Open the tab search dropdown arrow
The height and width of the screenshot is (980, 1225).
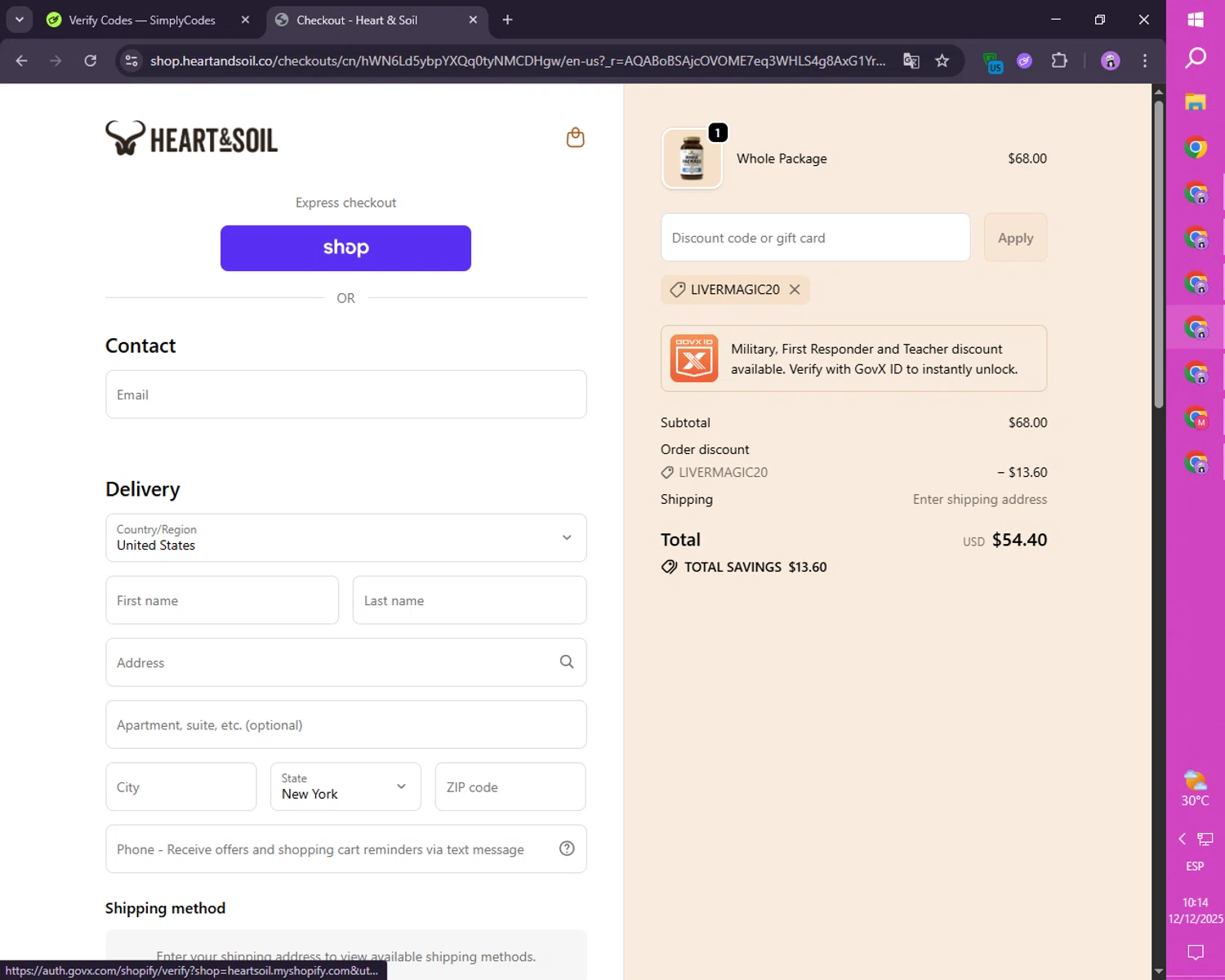[19, 20]
